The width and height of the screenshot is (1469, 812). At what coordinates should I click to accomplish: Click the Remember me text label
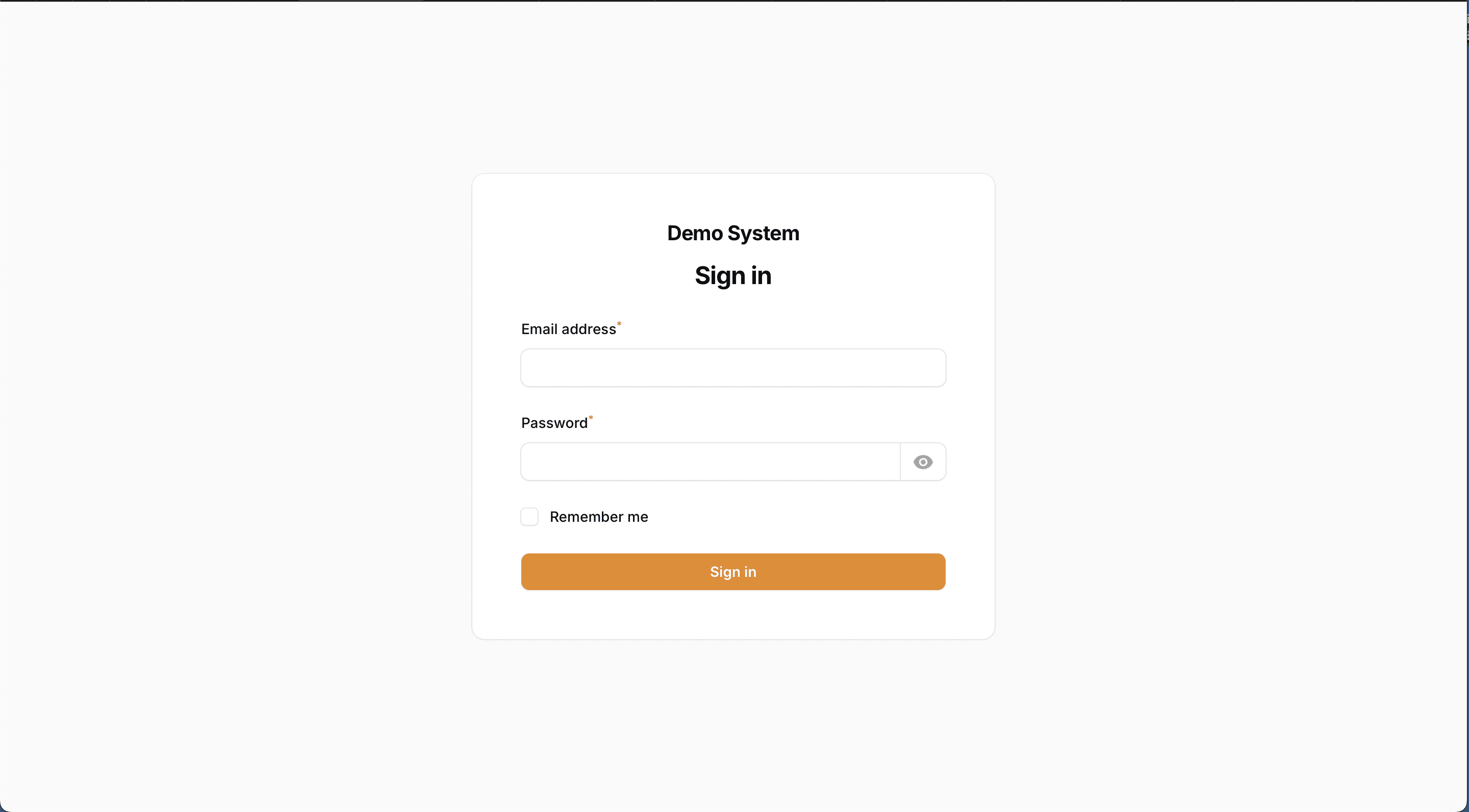point(598,517)
